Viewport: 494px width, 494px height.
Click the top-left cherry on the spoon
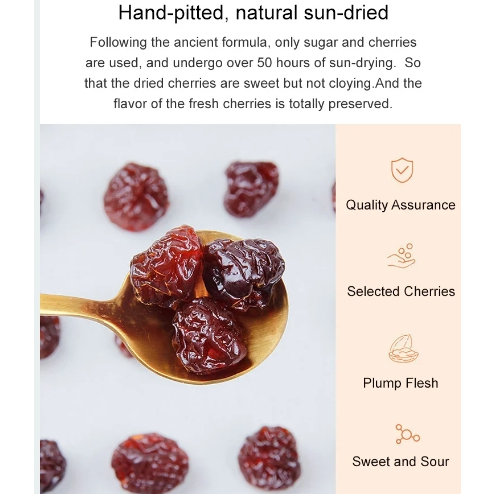click(166, 267)
